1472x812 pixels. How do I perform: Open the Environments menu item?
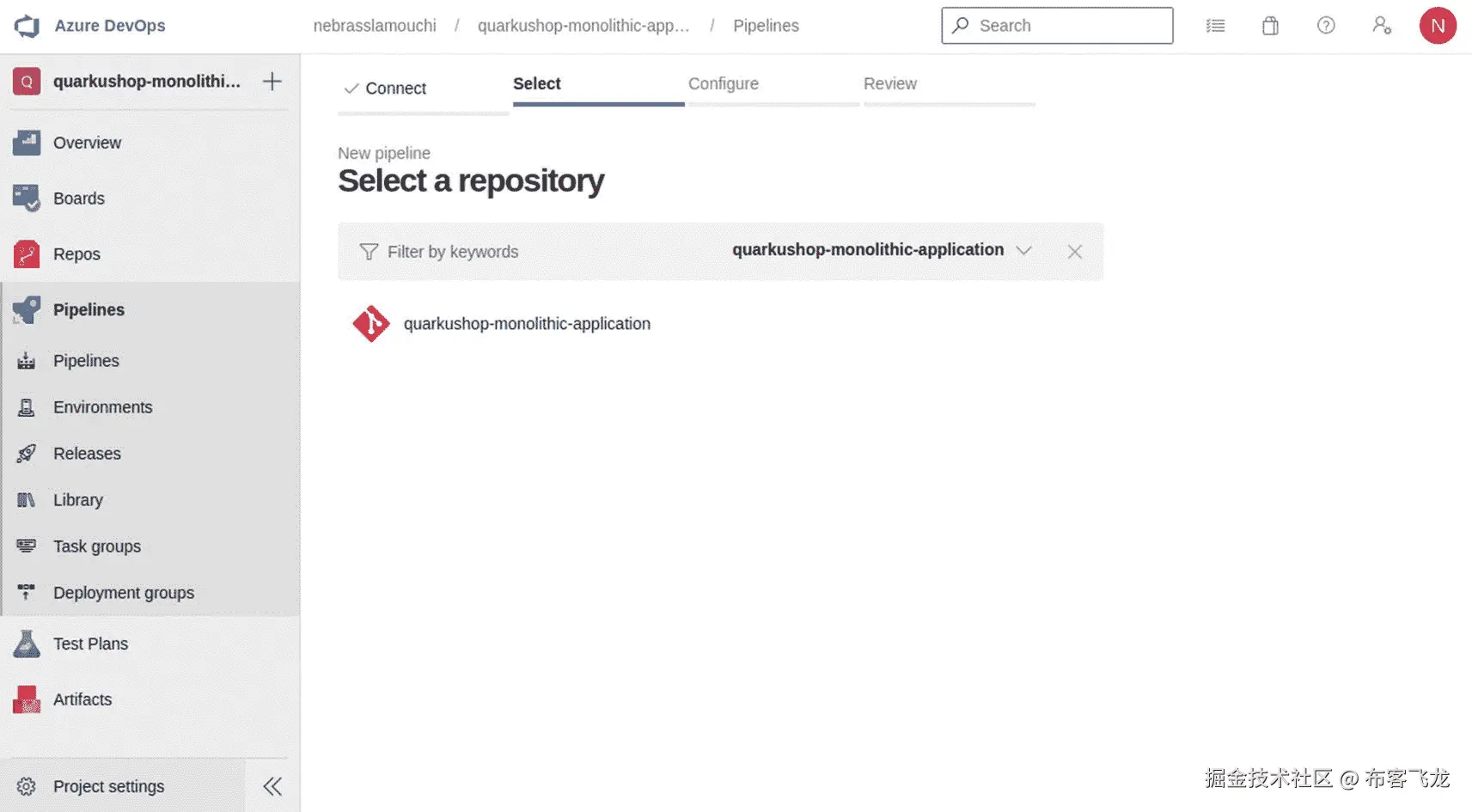102,407
